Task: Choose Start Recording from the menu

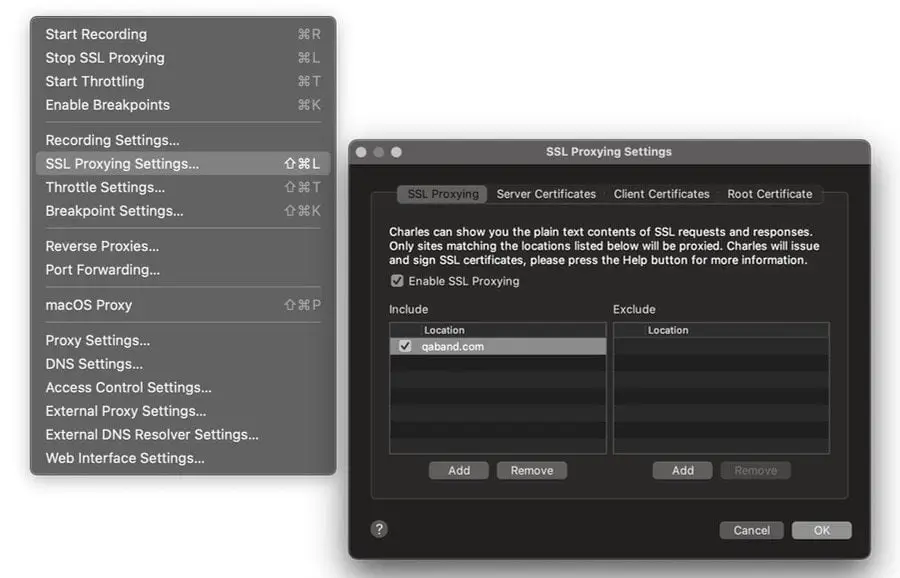Action: coord(96,34)
